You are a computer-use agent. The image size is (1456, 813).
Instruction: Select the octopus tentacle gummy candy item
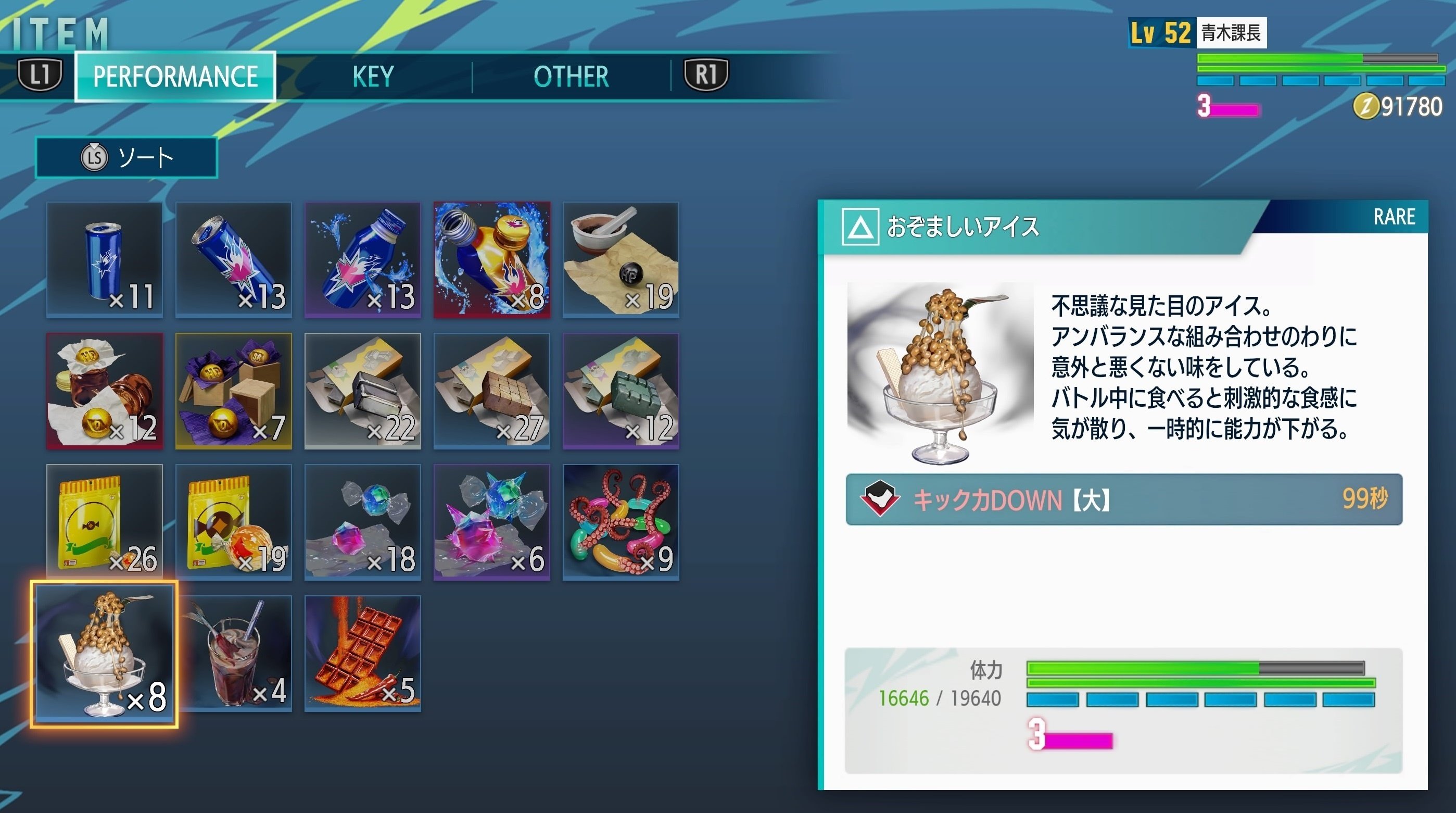click(621, 522)
